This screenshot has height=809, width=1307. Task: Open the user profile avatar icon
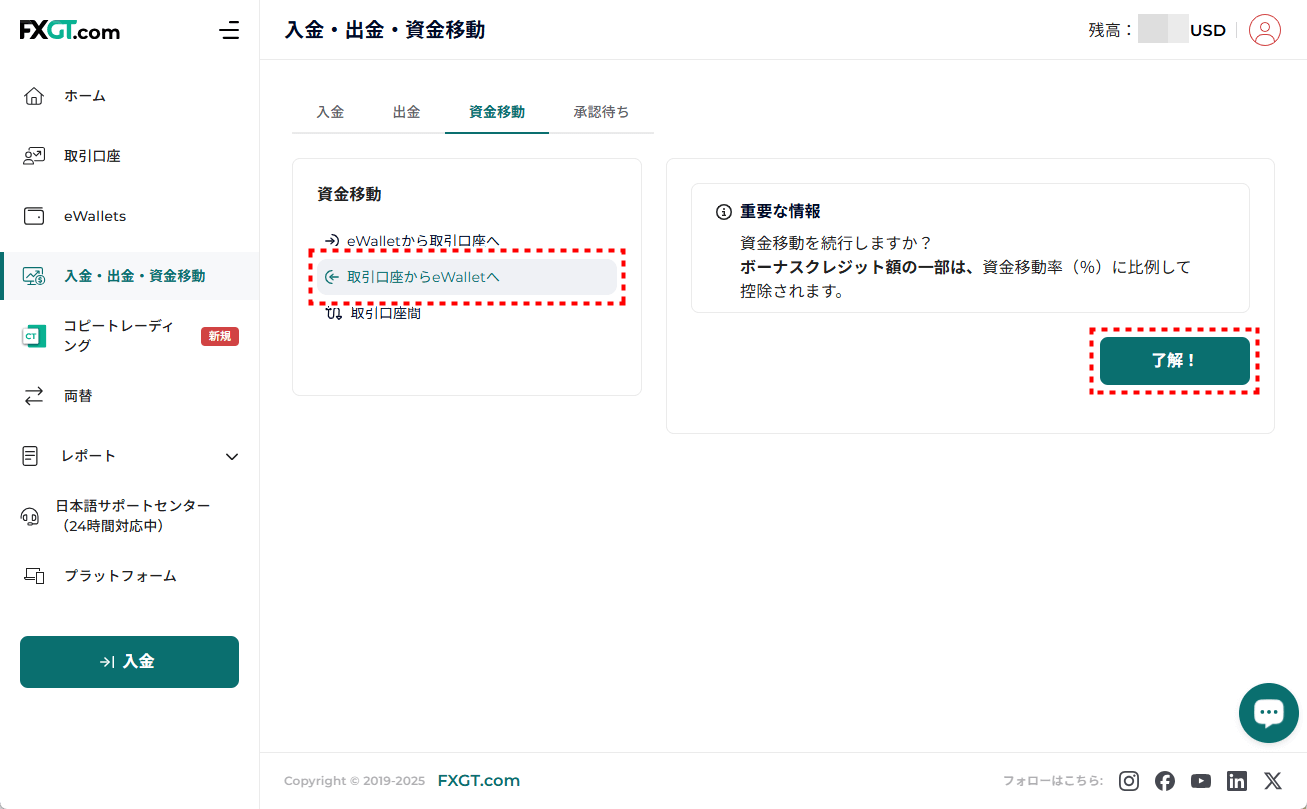tap(1265, 30)
